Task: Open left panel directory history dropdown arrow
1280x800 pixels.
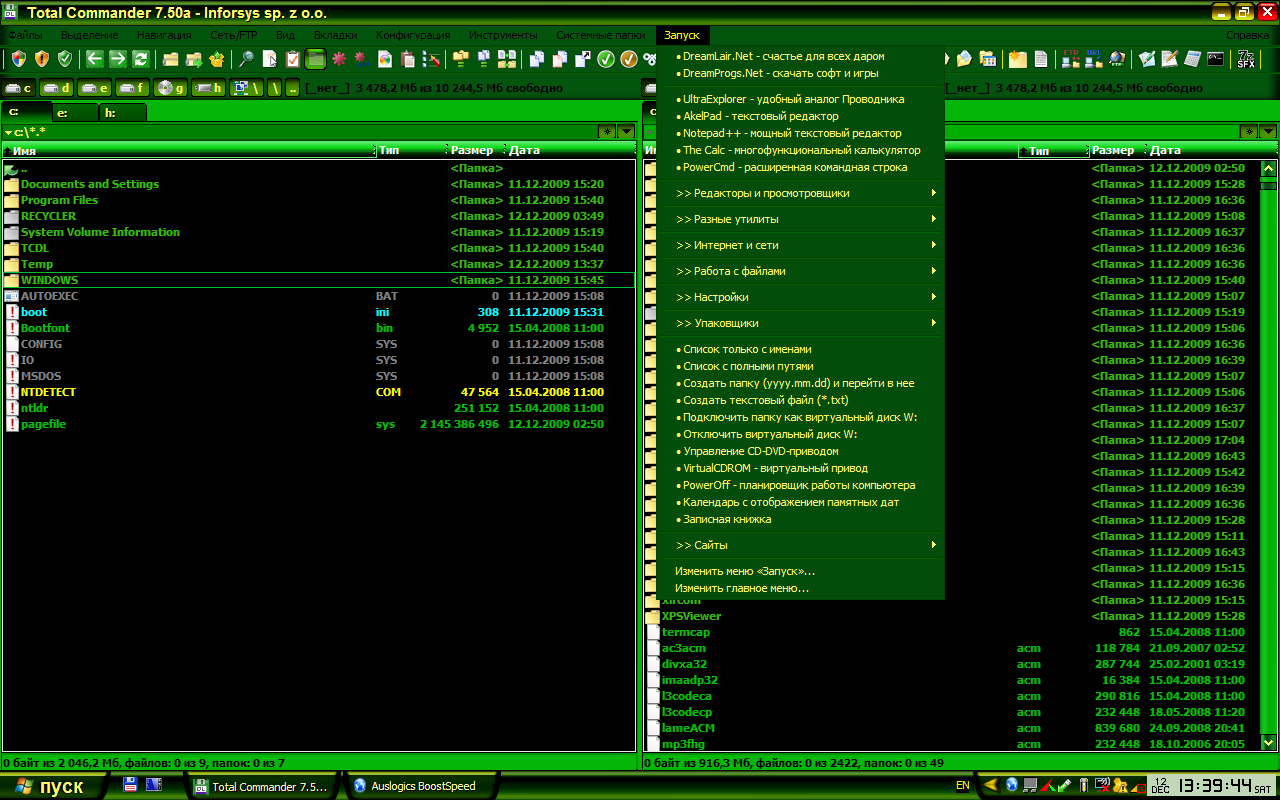Action: (x=626, y=131)
